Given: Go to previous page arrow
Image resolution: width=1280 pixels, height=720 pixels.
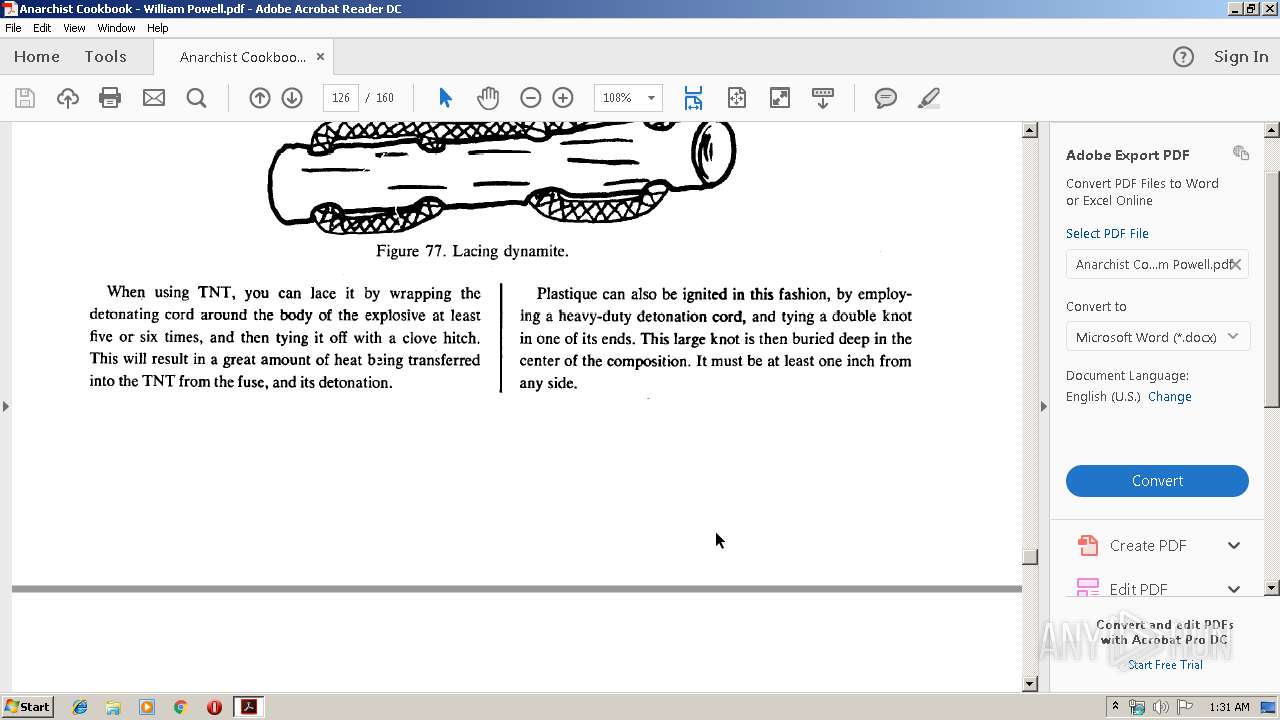Looking at the screenshot, I should [260, 98].
